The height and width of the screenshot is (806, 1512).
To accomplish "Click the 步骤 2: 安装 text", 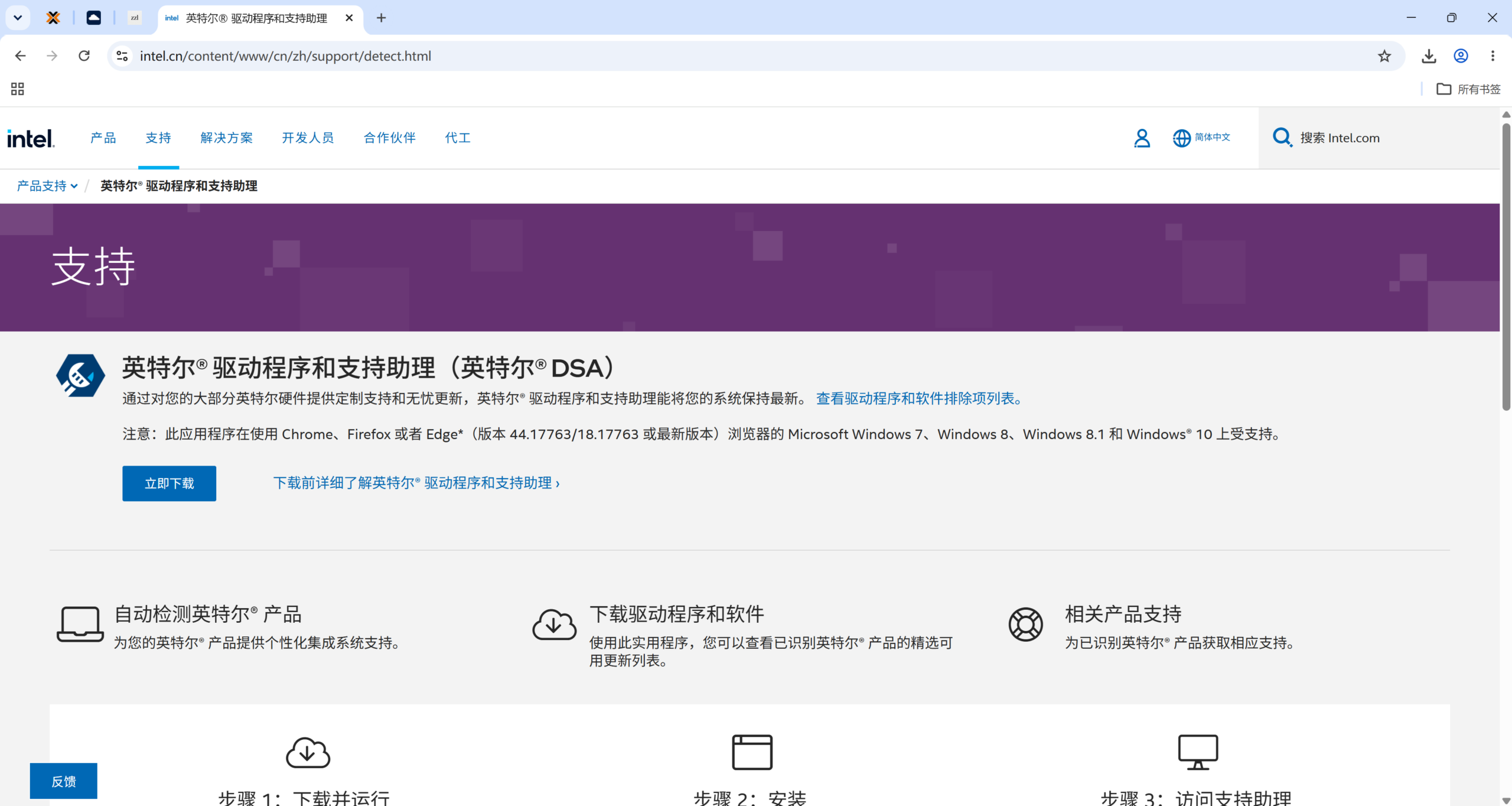I will pyautogui.click(x=750, y=798).
